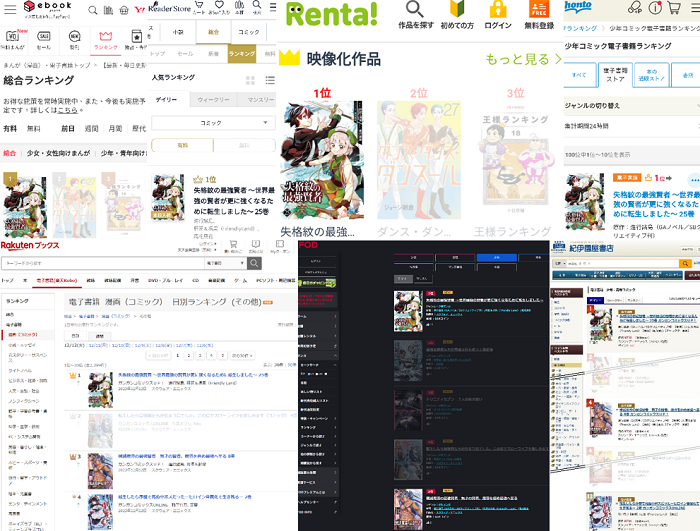This screenshot has width=700, height=531.
Task: Select Reader Store コミック tab
Action: (249, 32)
